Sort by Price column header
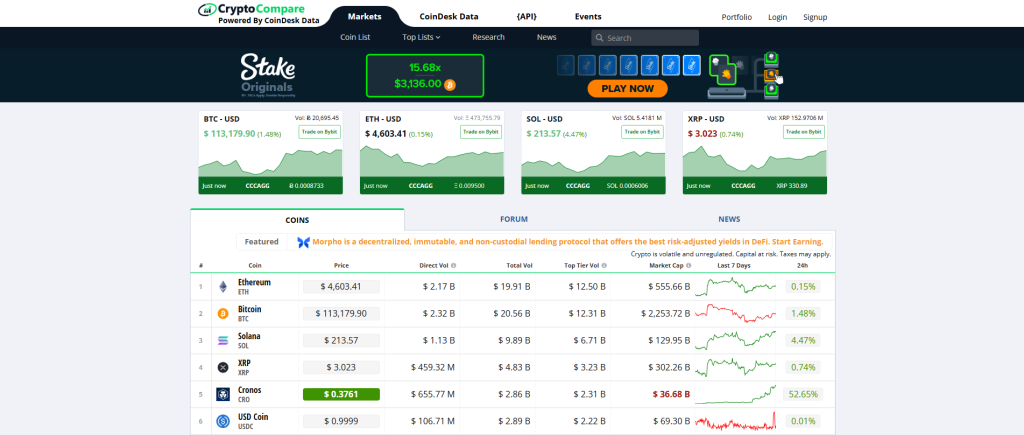Image resolution: width=1024 pixels, height=435 pixels. pyautogui.click(x=341, y=266)
